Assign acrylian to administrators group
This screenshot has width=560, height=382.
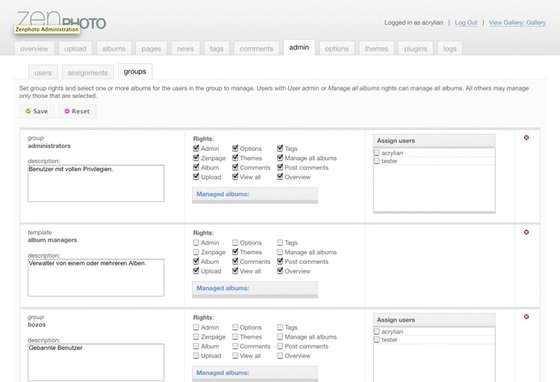pyautogui.click(x=376, y=153)
